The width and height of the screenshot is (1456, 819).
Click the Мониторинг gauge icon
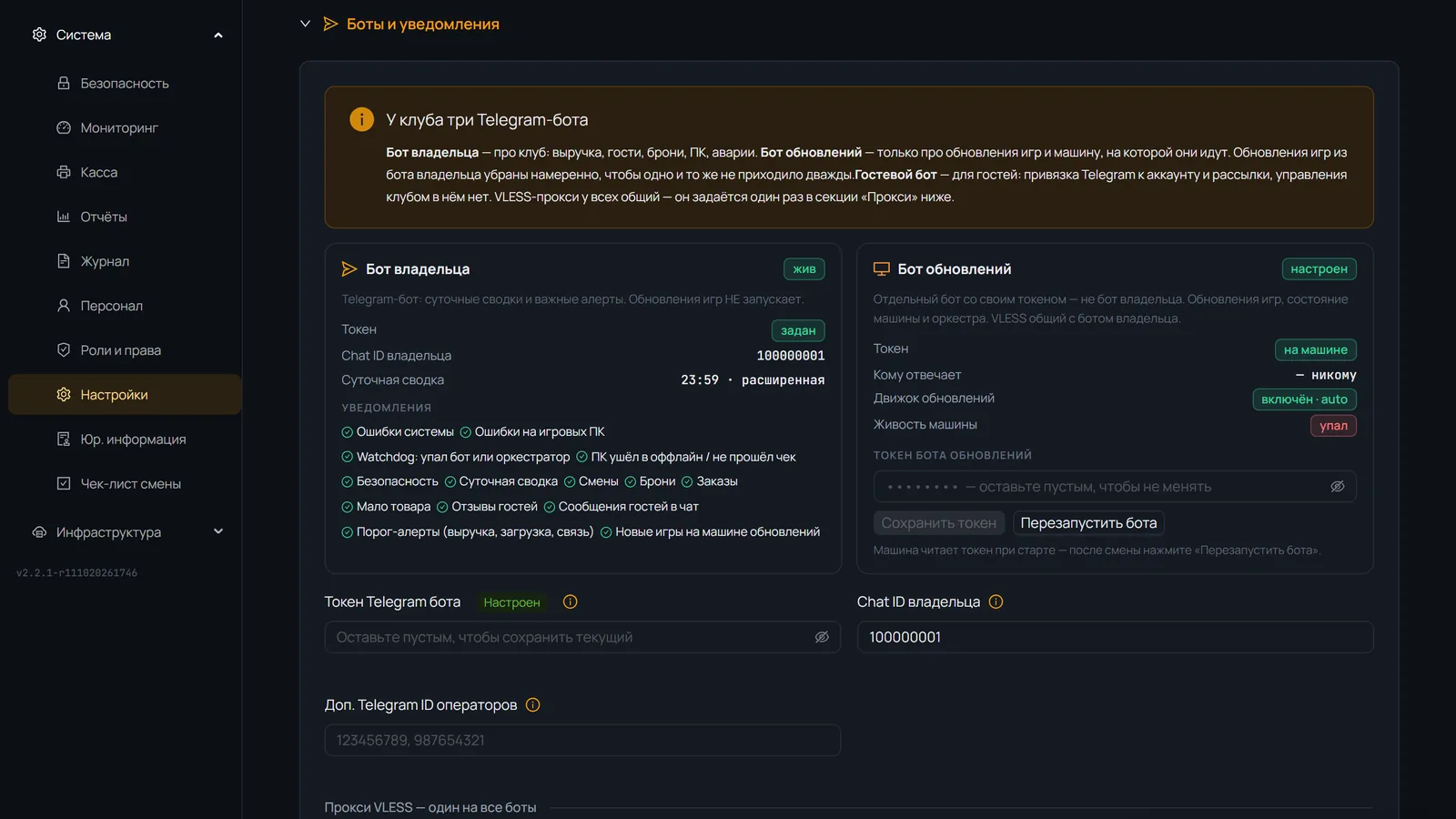click(x=64, y=127)
